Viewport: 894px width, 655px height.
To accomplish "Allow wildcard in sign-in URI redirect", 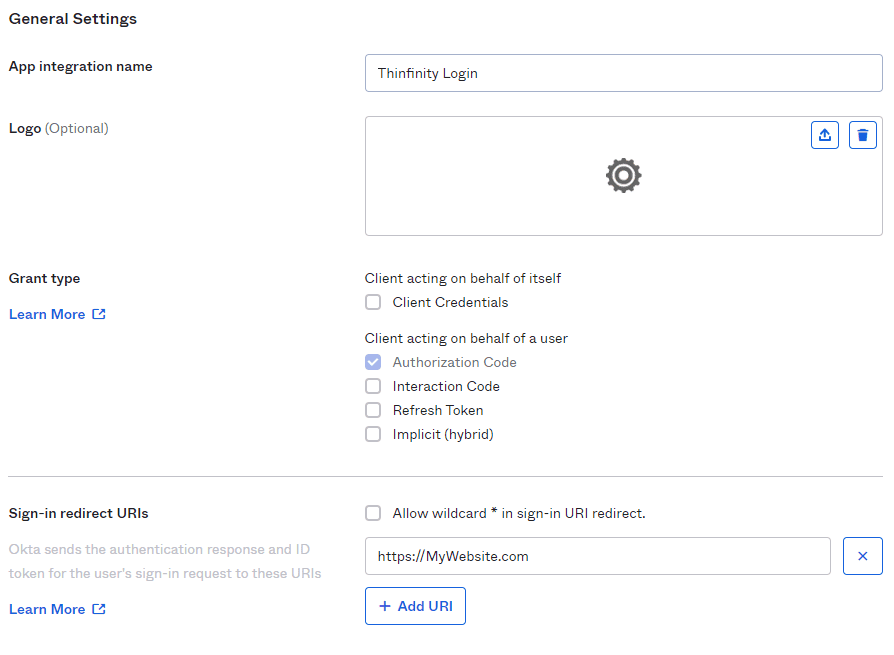I will coord(373,512).
